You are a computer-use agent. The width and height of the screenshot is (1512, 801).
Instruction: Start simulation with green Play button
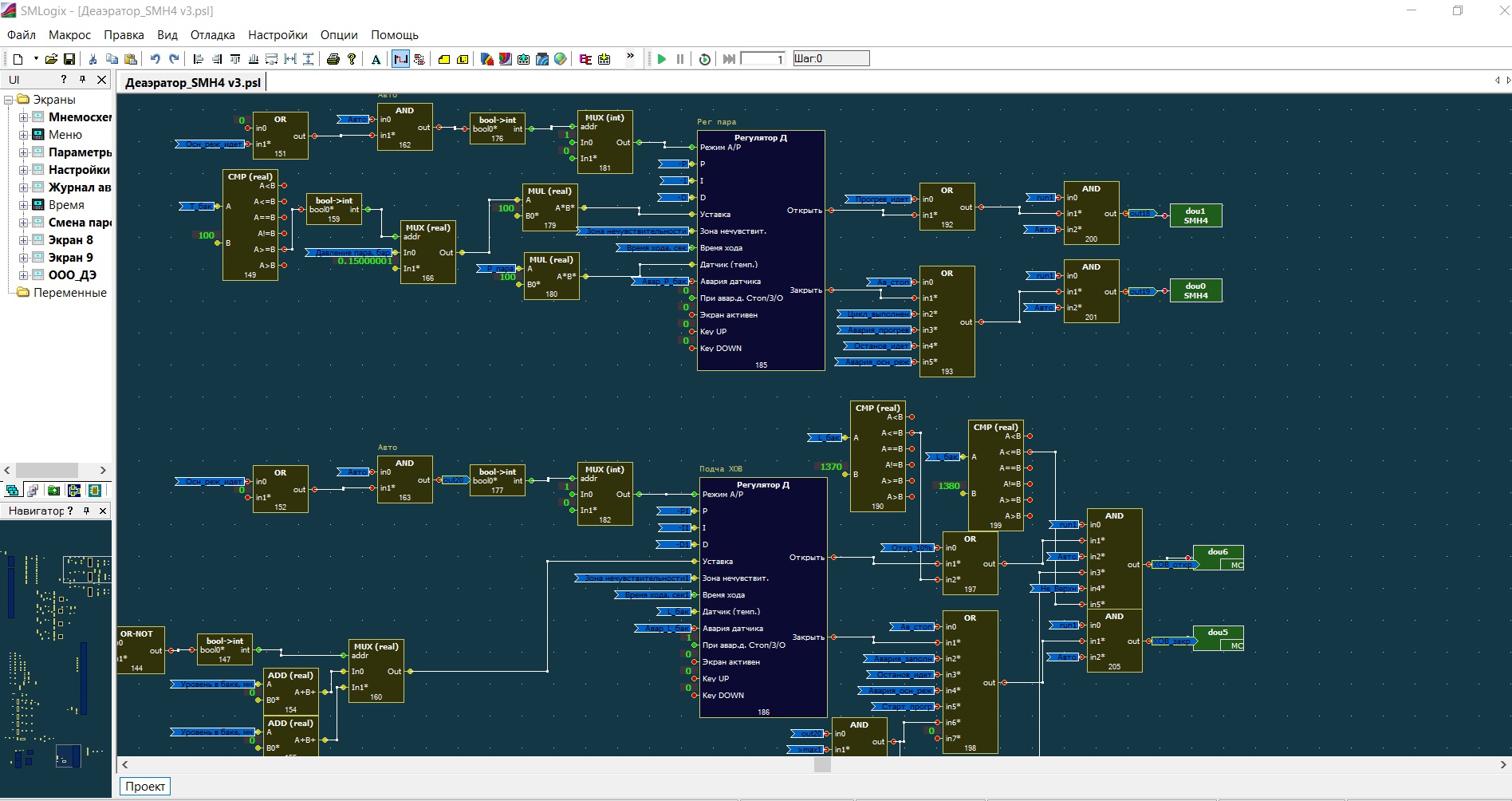[661, 59]
